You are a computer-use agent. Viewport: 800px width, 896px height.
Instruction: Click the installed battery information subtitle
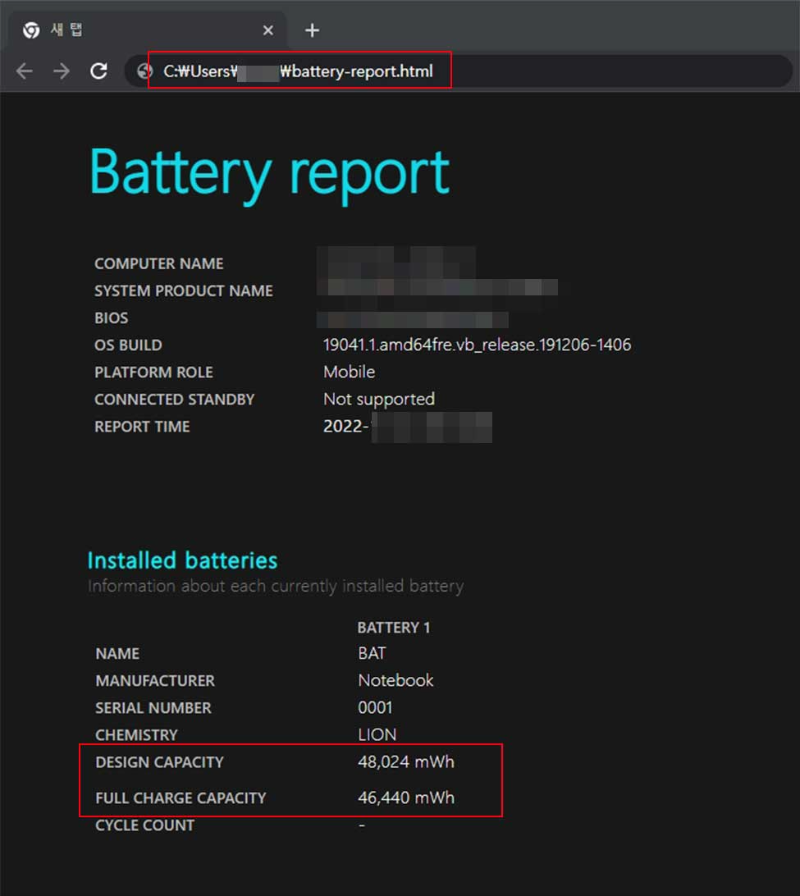(275, 586)
